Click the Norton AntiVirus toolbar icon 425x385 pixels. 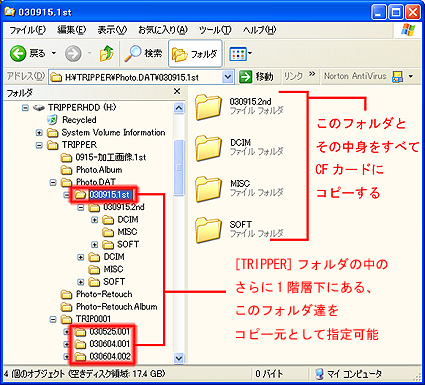pyautogui.click(x=397, y=77)
